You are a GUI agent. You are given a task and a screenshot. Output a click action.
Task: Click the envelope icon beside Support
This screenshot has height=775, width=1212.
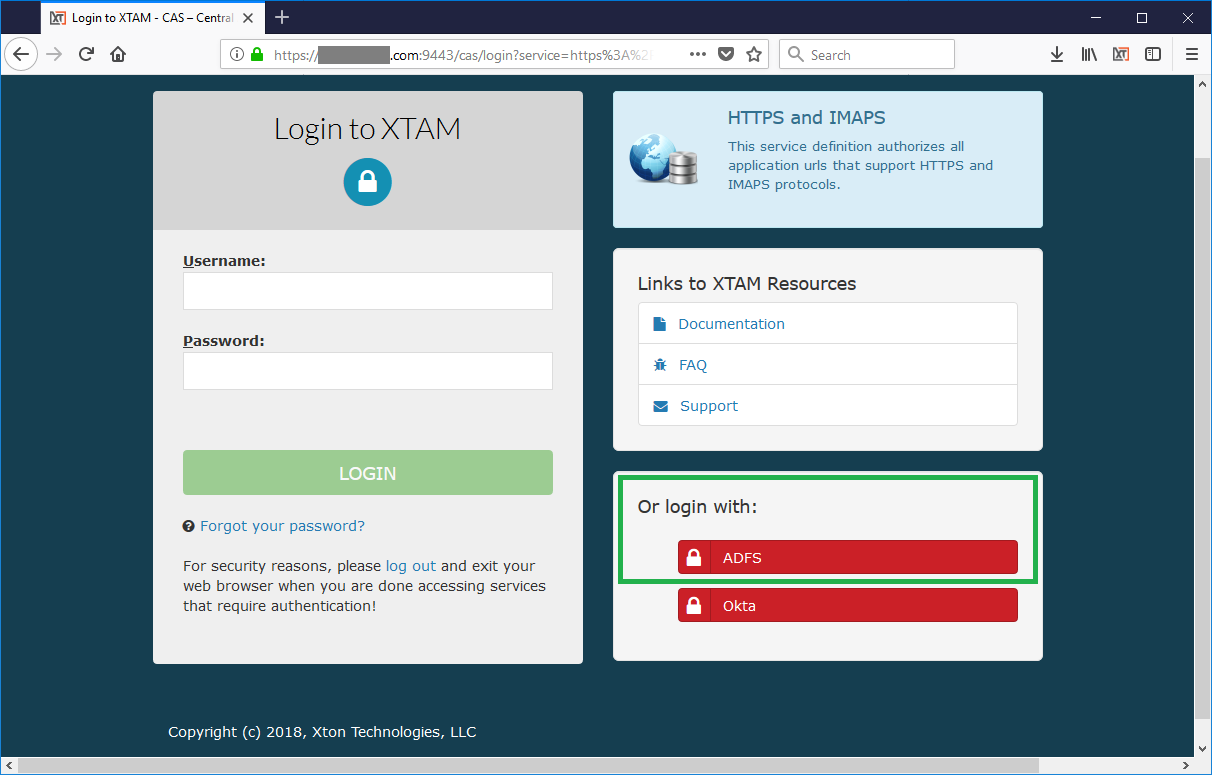click(x=659, y=405)
